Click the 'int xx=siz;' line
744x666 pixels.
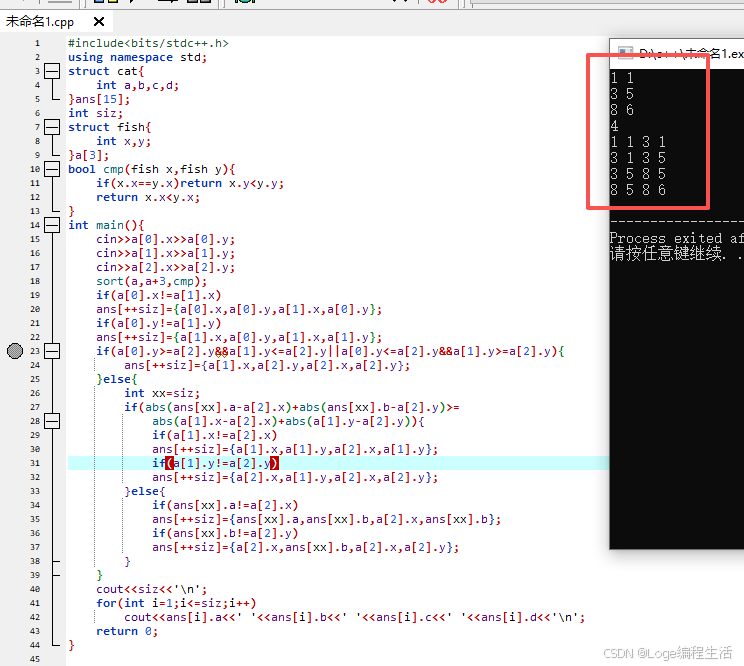[162, 393]
